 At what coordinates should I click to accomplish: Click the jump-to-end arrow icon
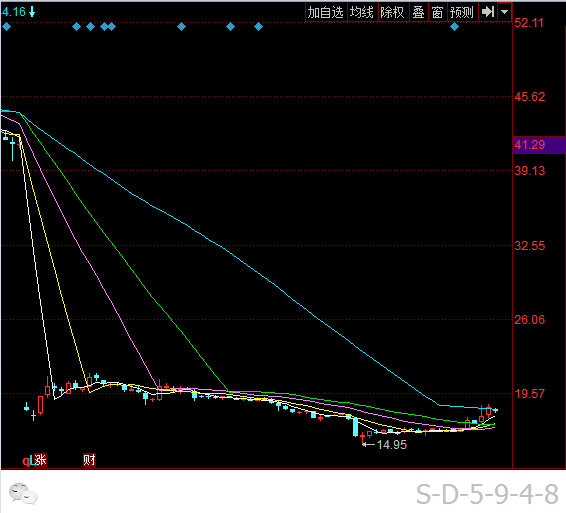488,12
